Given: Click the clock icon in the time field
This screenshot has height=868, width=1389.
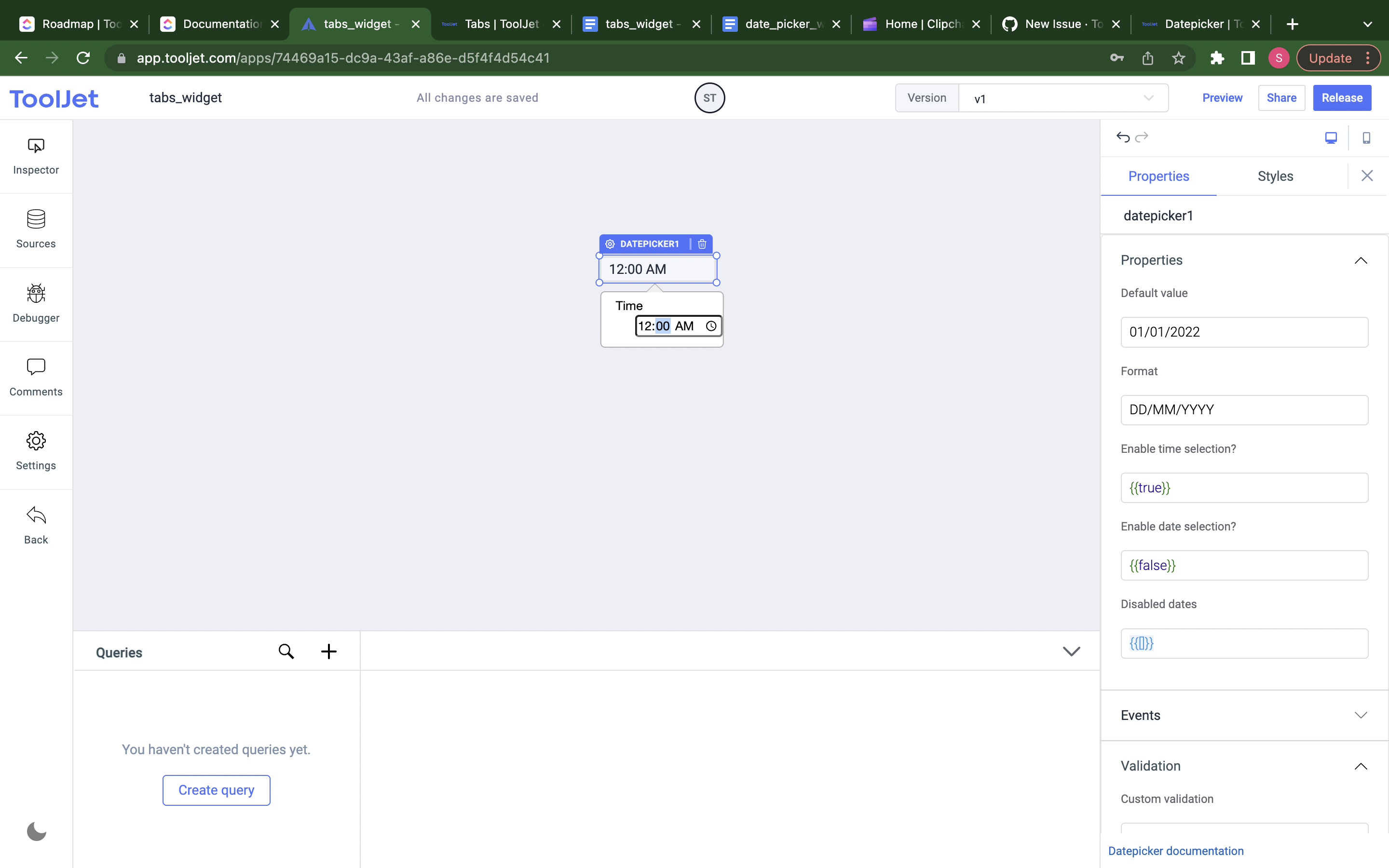Looking at the screenshot, I should (710, 326).
